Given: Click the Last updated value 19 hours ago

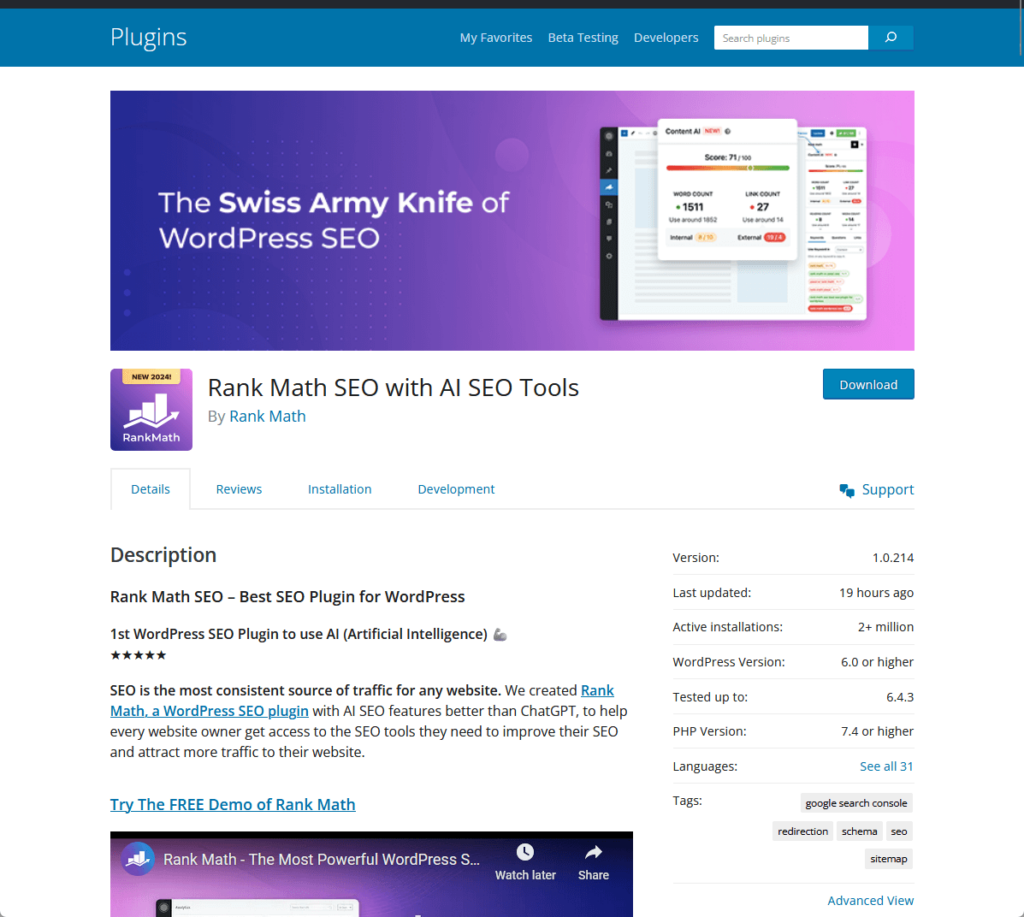Looking at the screenshot, I should (x=876, y=592).
